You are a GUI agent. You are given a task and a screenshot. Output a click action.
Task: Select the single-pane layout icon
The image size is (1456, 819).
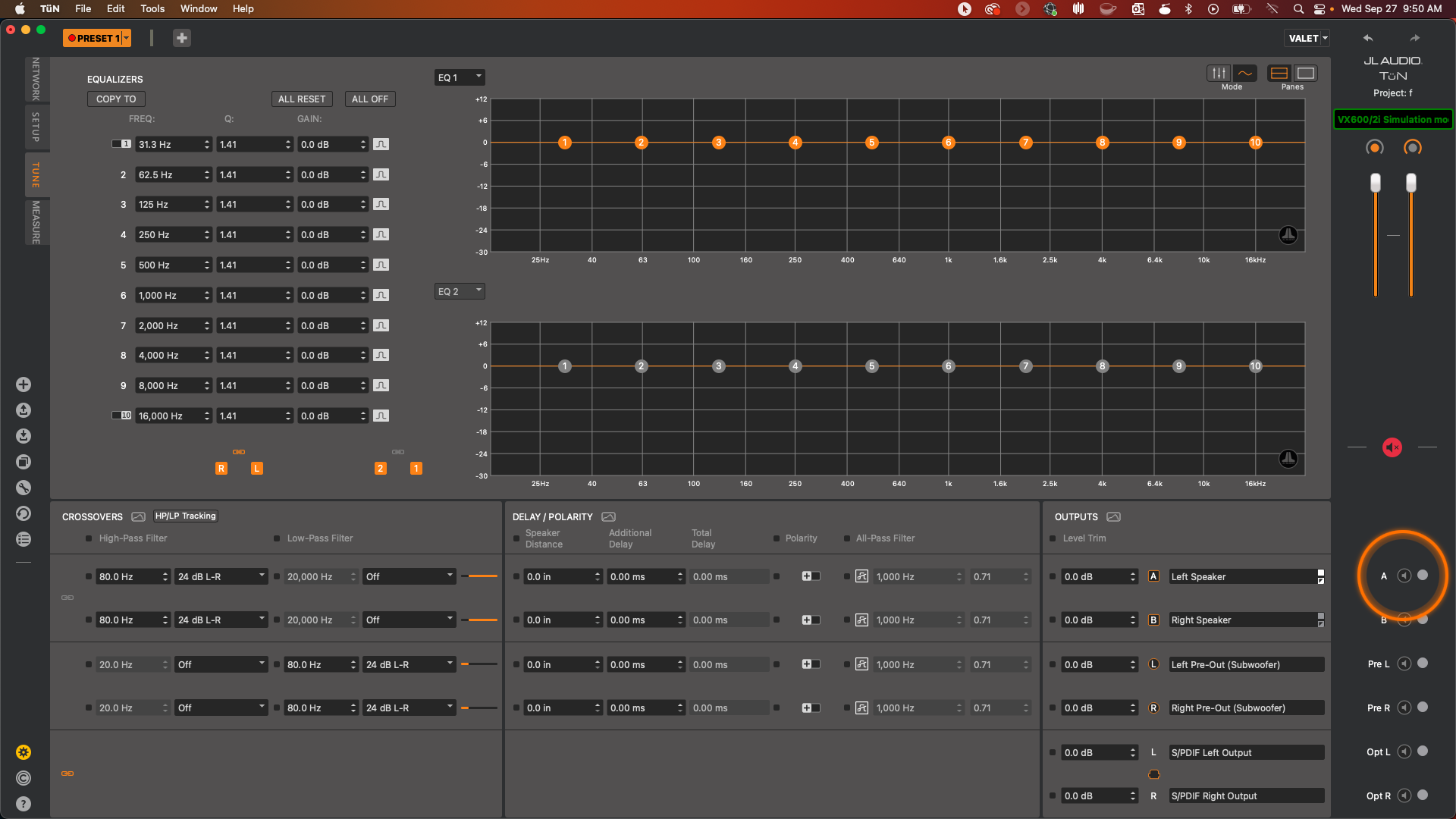(x=1305, y=73)
